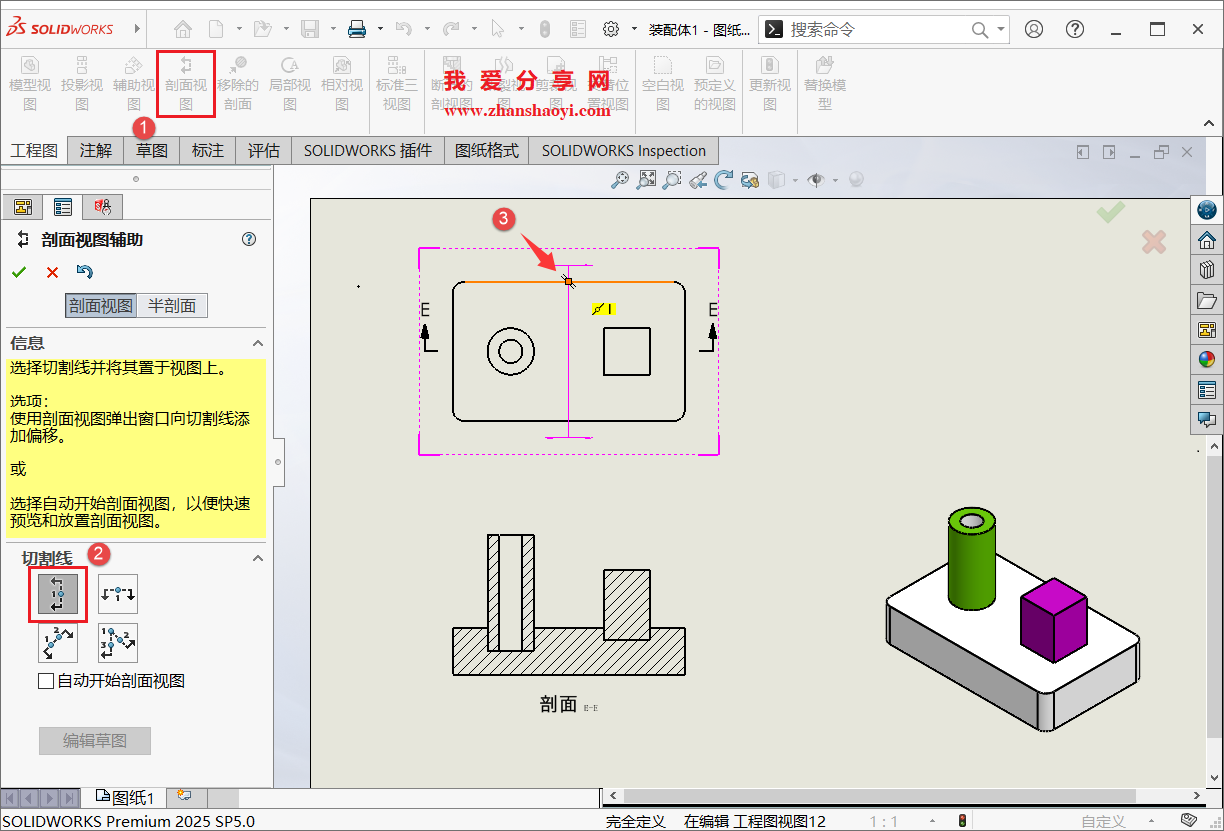The height and width of the screenshot is (831, 1224).
Task: Click the blue undo arrow in the property panel
Action: (x=85, y=272)
